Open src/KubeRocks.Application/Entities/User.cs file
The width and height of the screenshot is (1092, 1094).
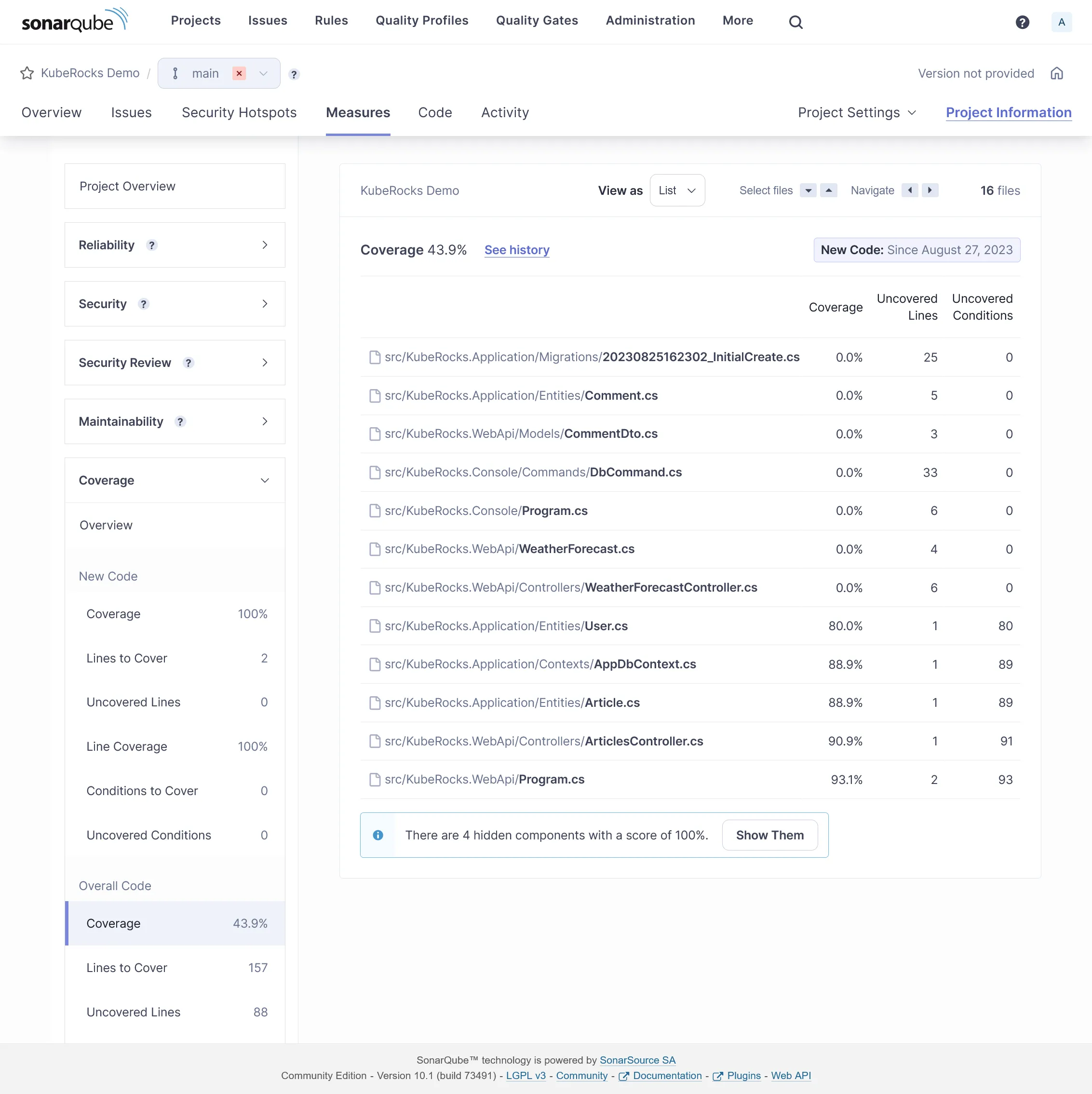(506, 626)
